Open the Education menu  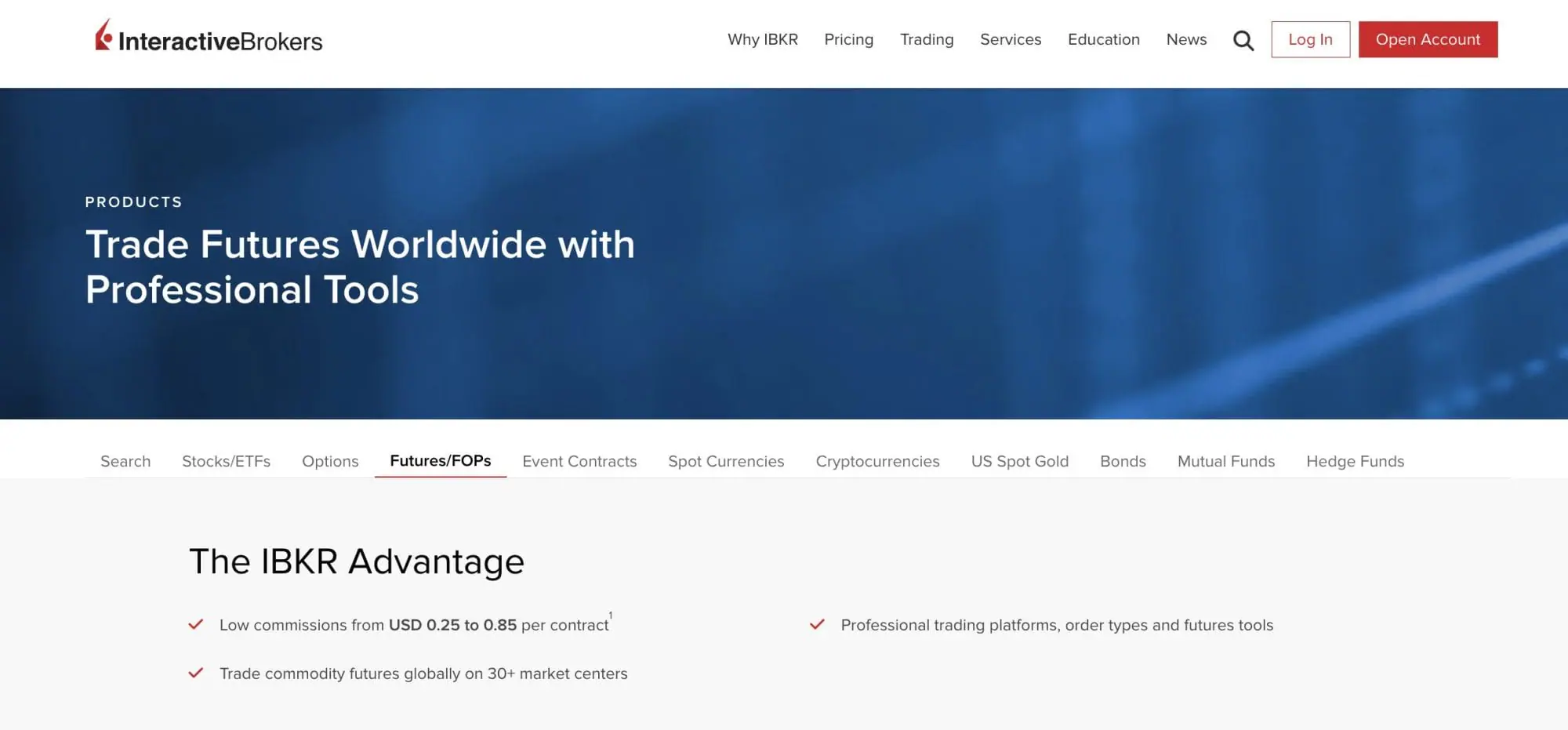[x=1103, y=39]
